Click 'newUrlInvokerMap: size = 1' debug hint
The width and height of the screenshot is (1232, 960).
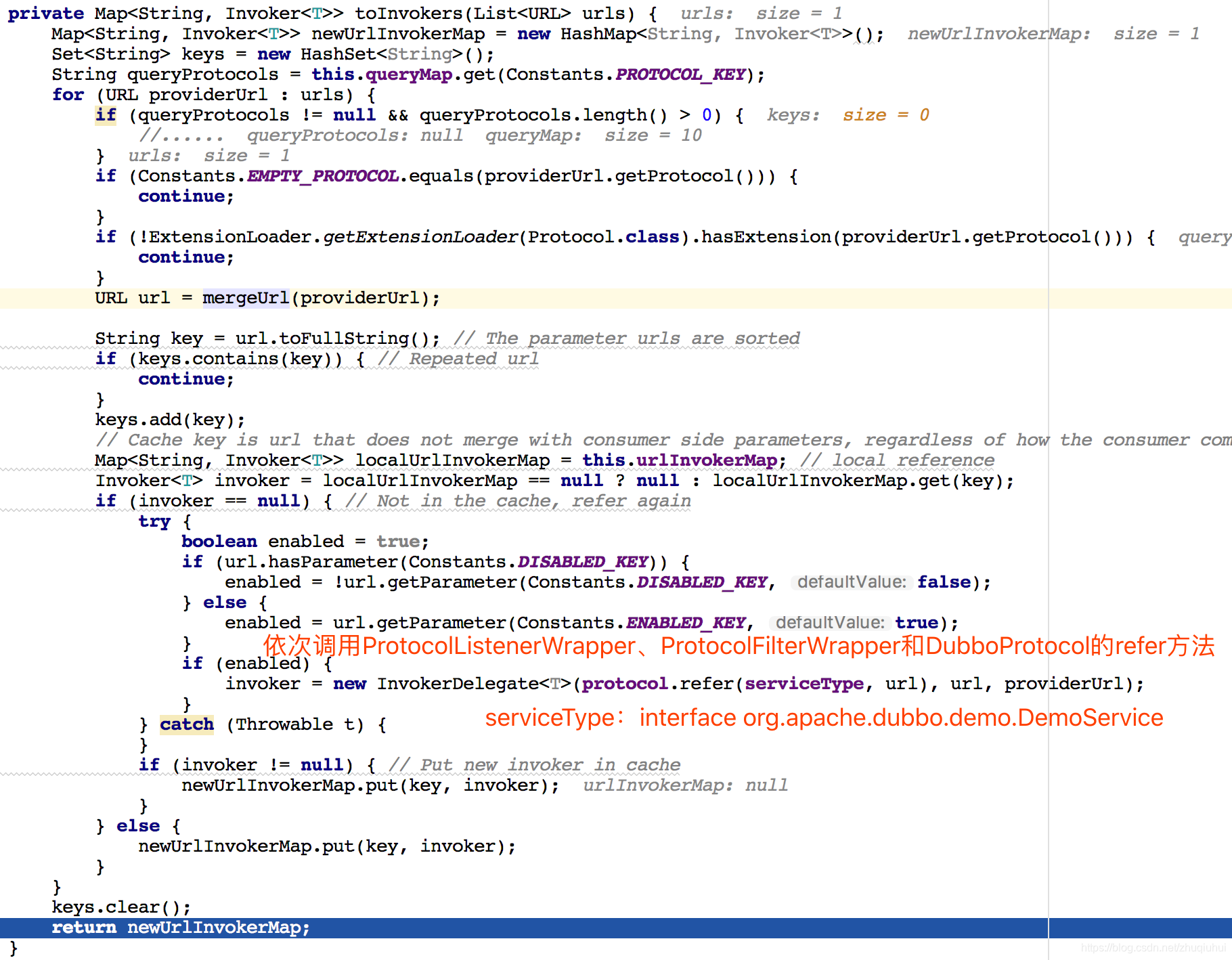(x=1053, y=34)
